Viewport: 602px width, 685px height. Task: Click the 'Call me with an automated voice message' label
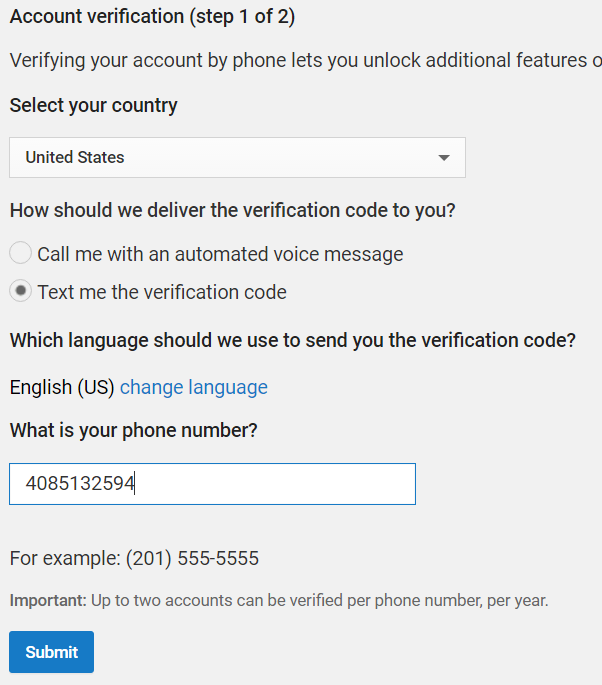[220, 254]
